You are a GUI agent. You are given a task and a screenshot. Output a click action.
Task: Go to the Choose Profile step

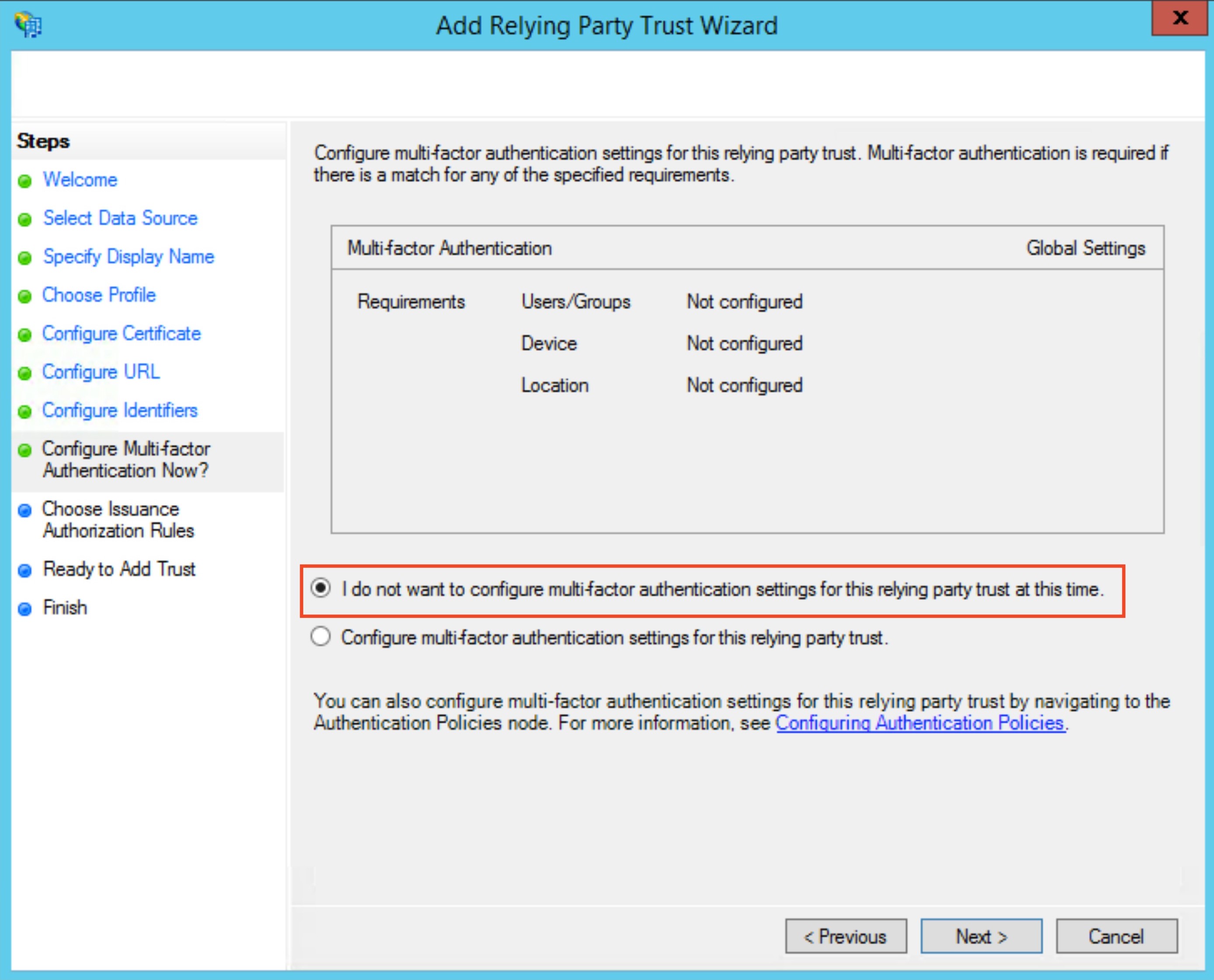99,295
